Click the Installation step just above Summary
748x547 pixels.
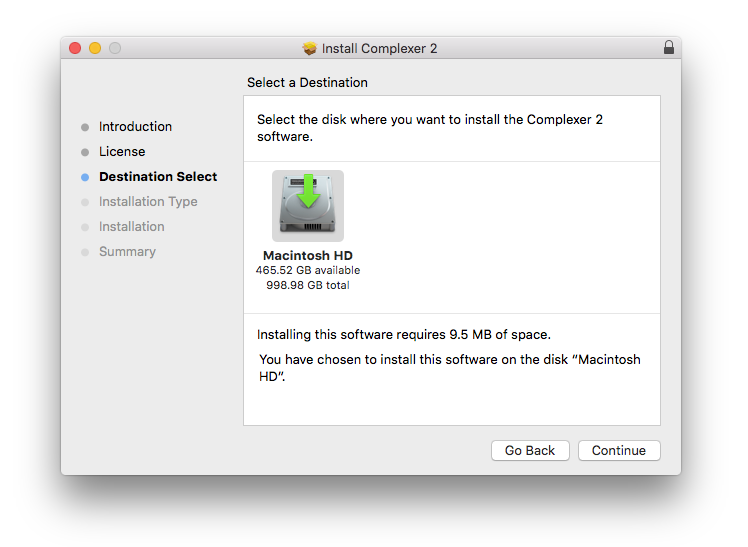tap(131, 227)
